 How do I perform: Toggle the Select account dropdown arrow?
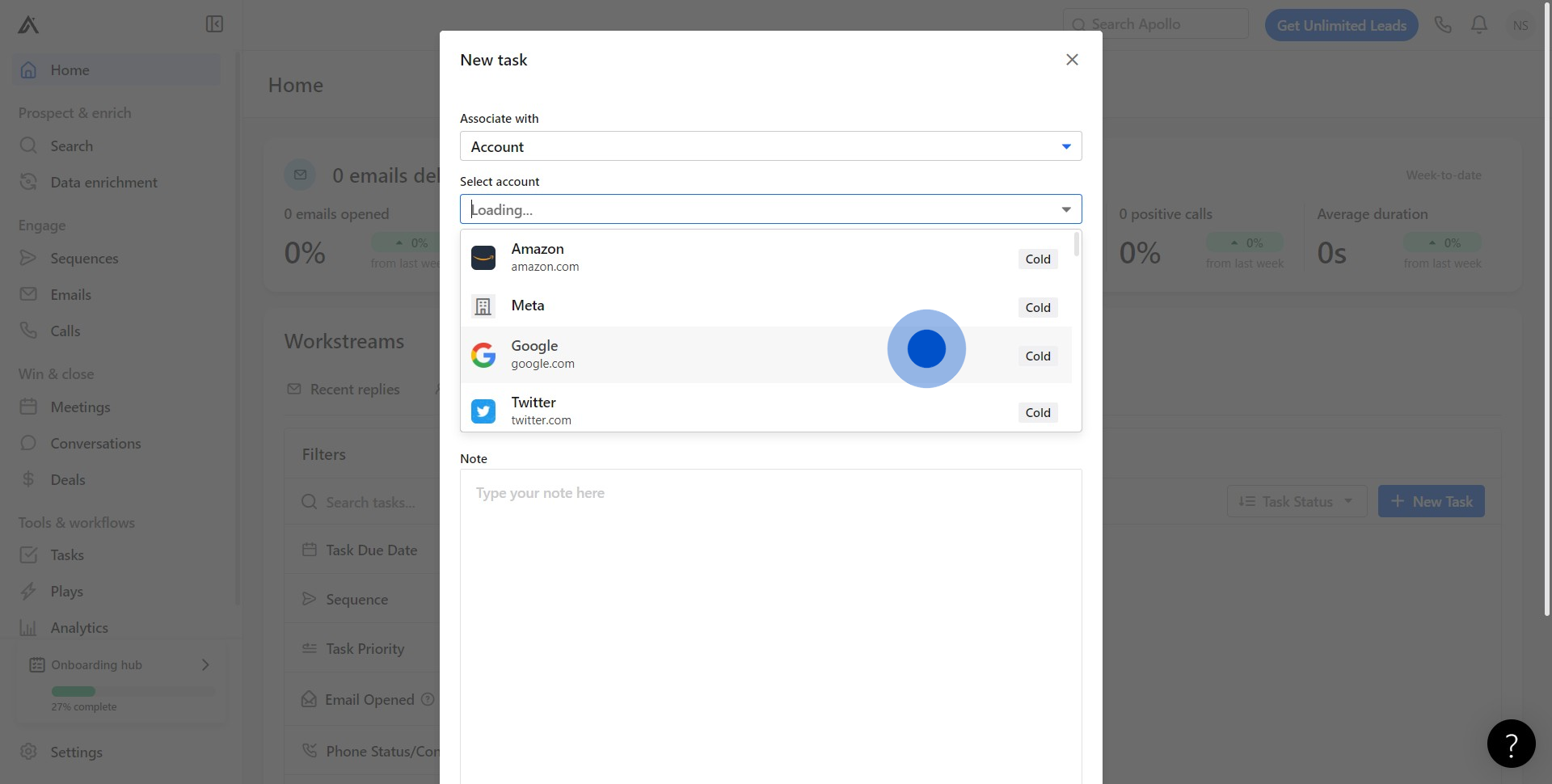pyautogui.click(x=1066, y=209)
